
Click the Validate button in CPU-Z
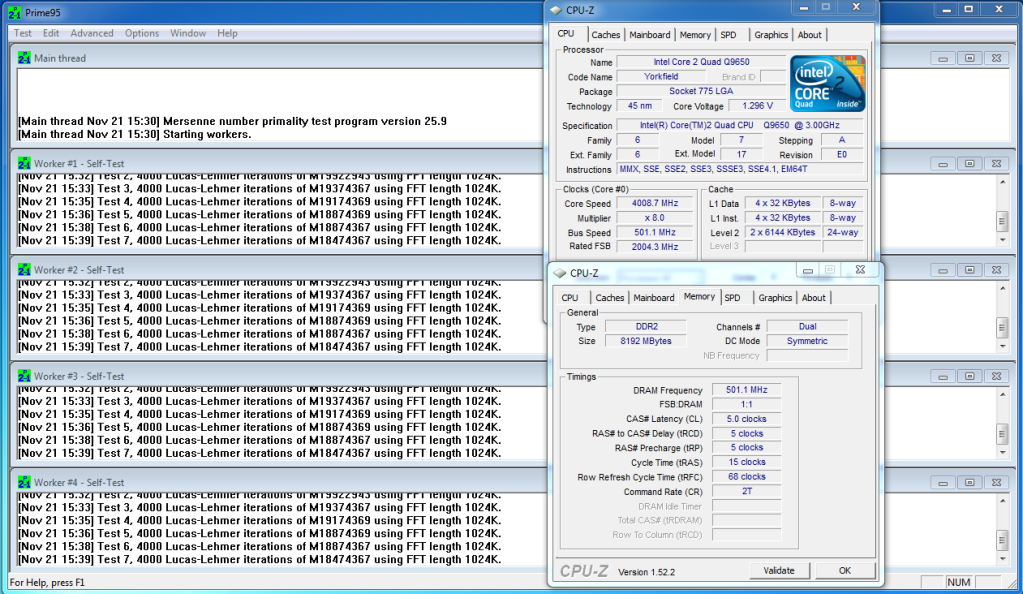click(779, 571)
